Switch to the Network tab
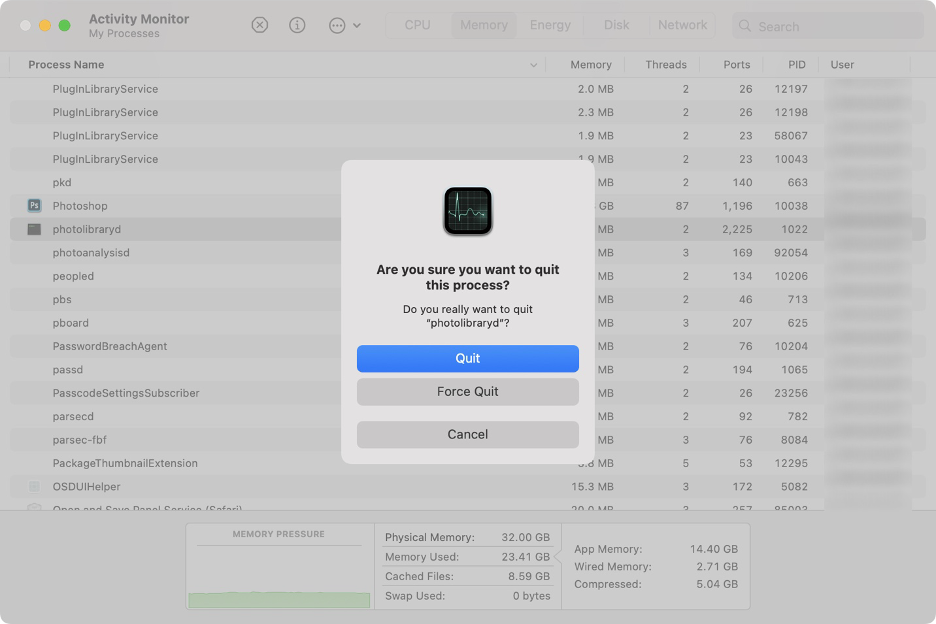Image resolution: width=936 pixels, height=624 pixels. coord(682,25)
